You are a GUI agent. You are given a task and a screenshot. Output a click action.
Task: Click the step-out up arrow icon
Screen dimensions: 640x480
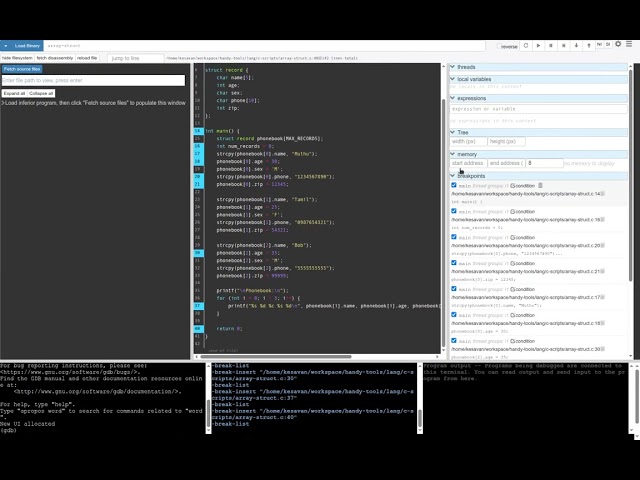[x=589, y=46]
